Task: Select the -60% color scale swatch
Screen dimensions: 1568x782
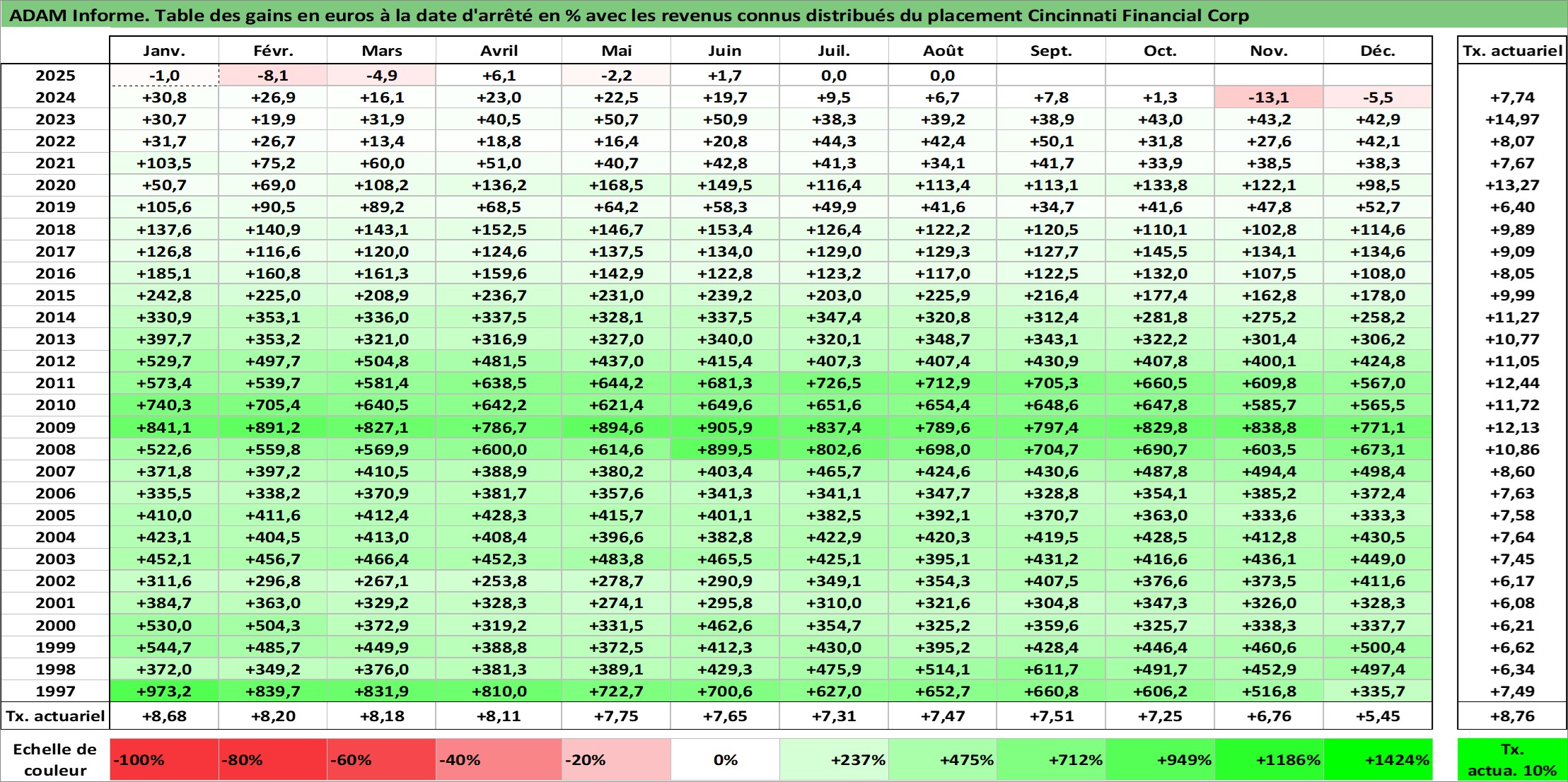Action: coord(382,759)
